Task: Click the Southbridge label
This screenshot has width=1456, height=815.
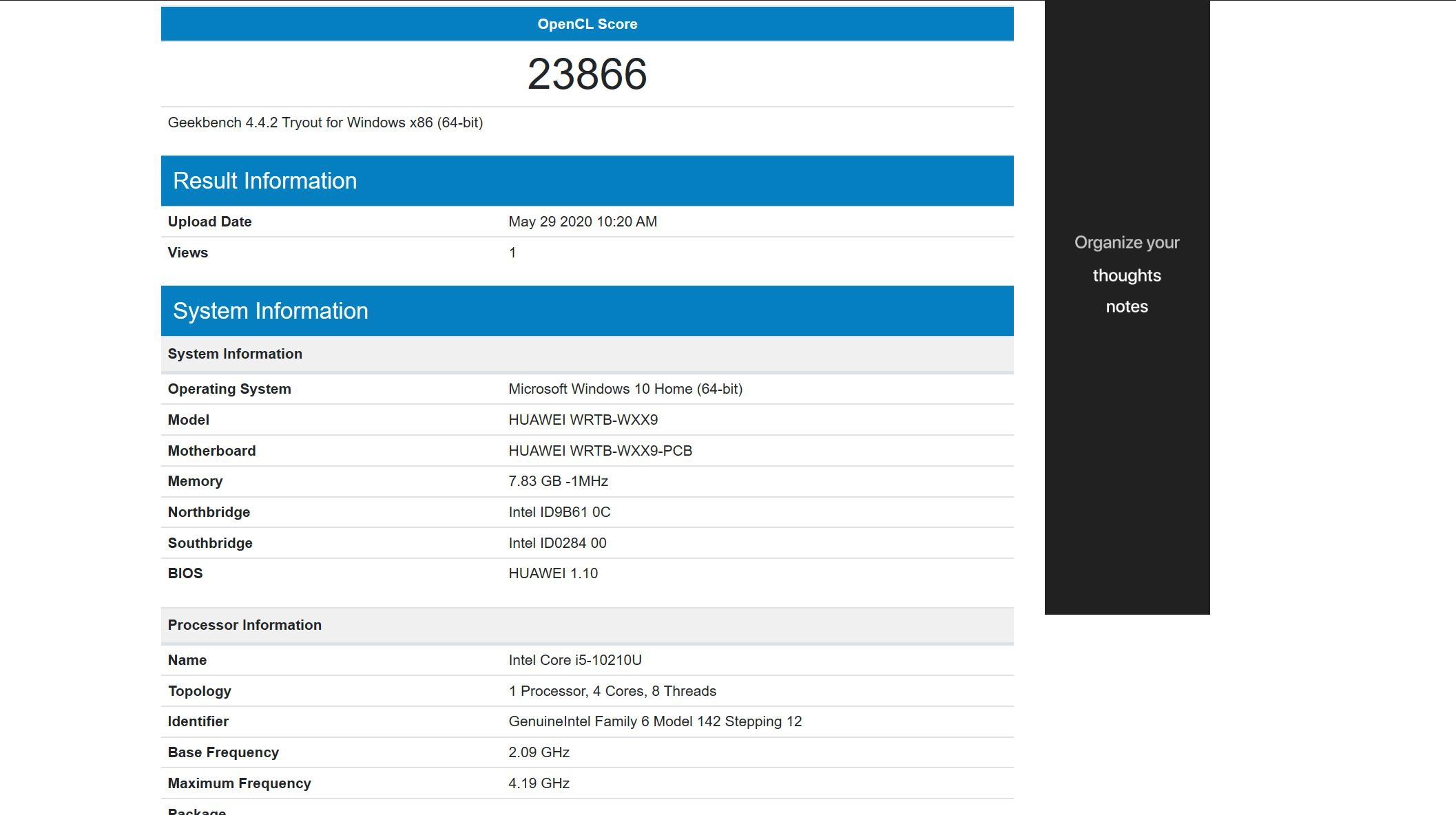Action: pos(210,543)
